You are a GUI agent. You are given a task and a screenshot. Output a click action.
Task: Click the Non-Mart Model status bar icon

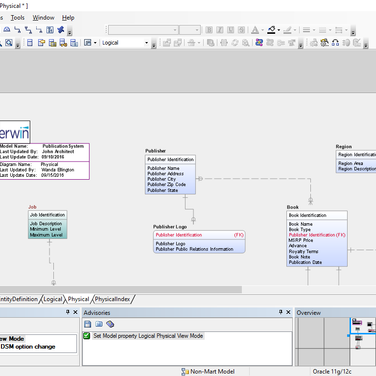point(185,372)
